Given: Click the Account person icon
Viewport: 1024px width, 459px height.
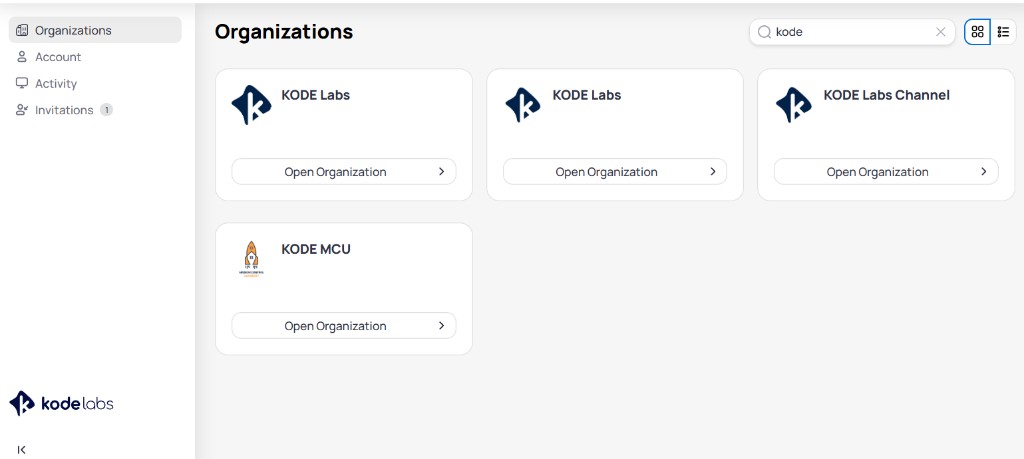Looking at the screenshot, I should (22, 57).
